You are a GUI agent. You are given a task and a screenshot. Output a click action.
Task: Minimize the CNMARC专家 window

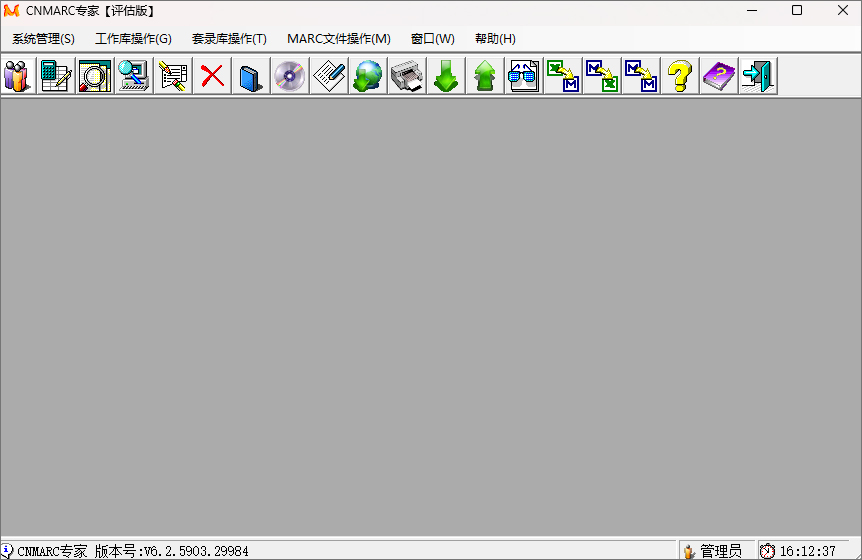(x=752, y=10)
